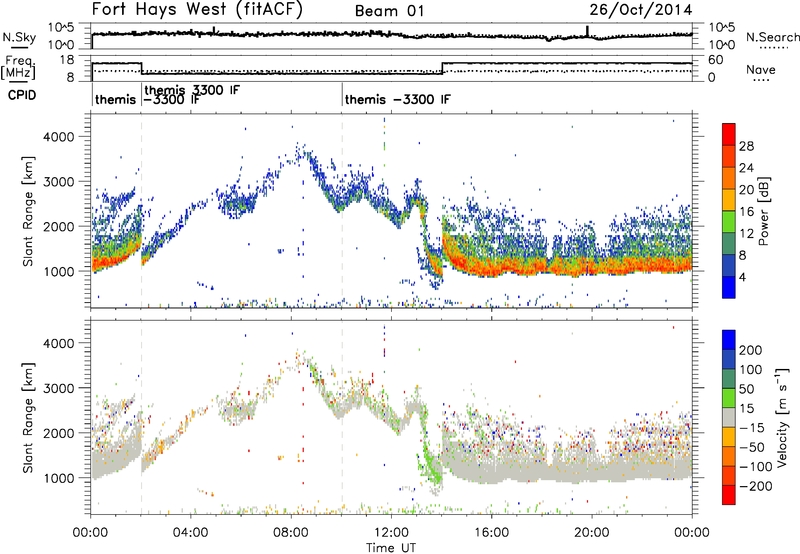Select the 'Beam 01' header label
The width and height of the screenshot is (800, 554).
pos(389,11)
